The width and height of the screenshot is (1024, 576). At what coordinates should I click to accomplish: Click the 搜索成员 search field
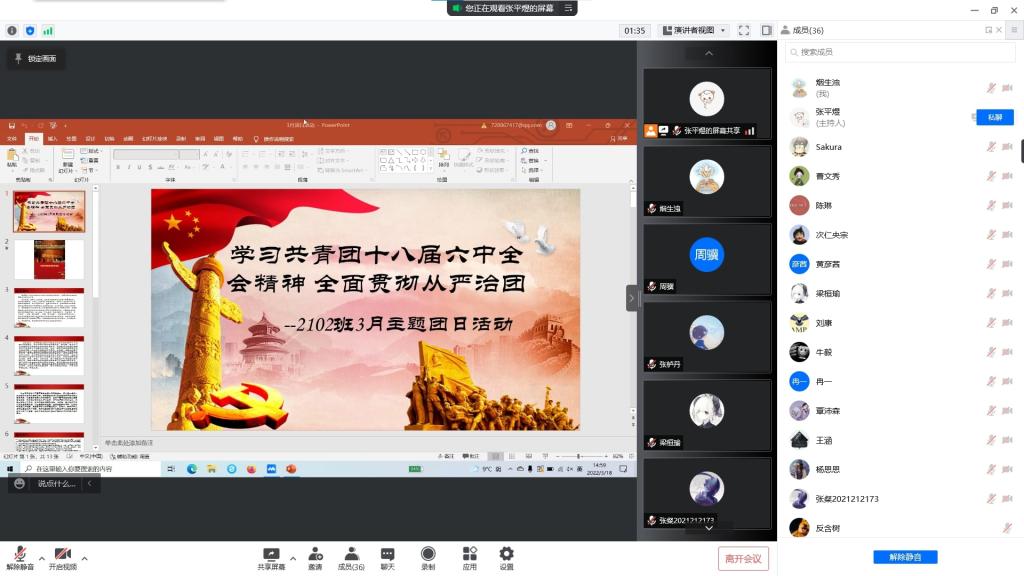(x=900, y=52)
